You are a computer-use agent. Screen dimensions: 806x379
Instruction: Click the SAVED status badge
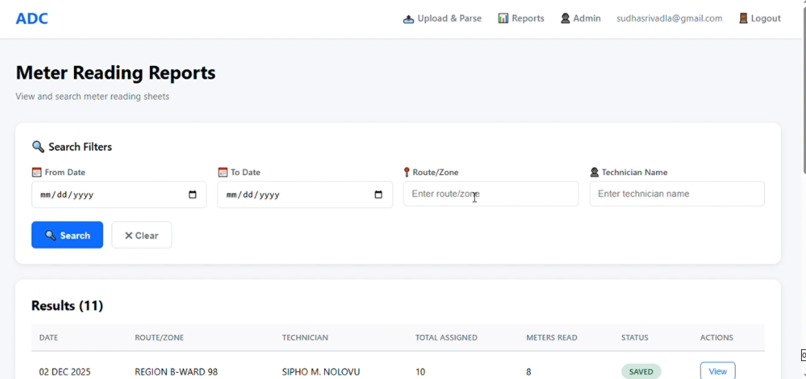(x=641, y=371)
